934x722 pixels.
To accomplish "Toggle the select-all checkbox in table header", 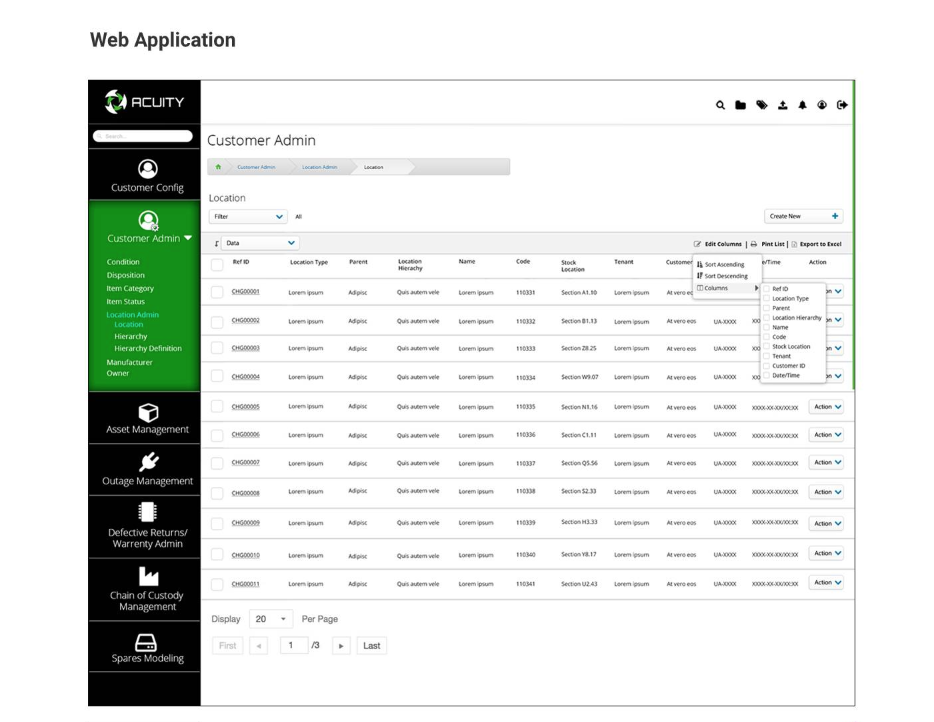I will (217, 264).
